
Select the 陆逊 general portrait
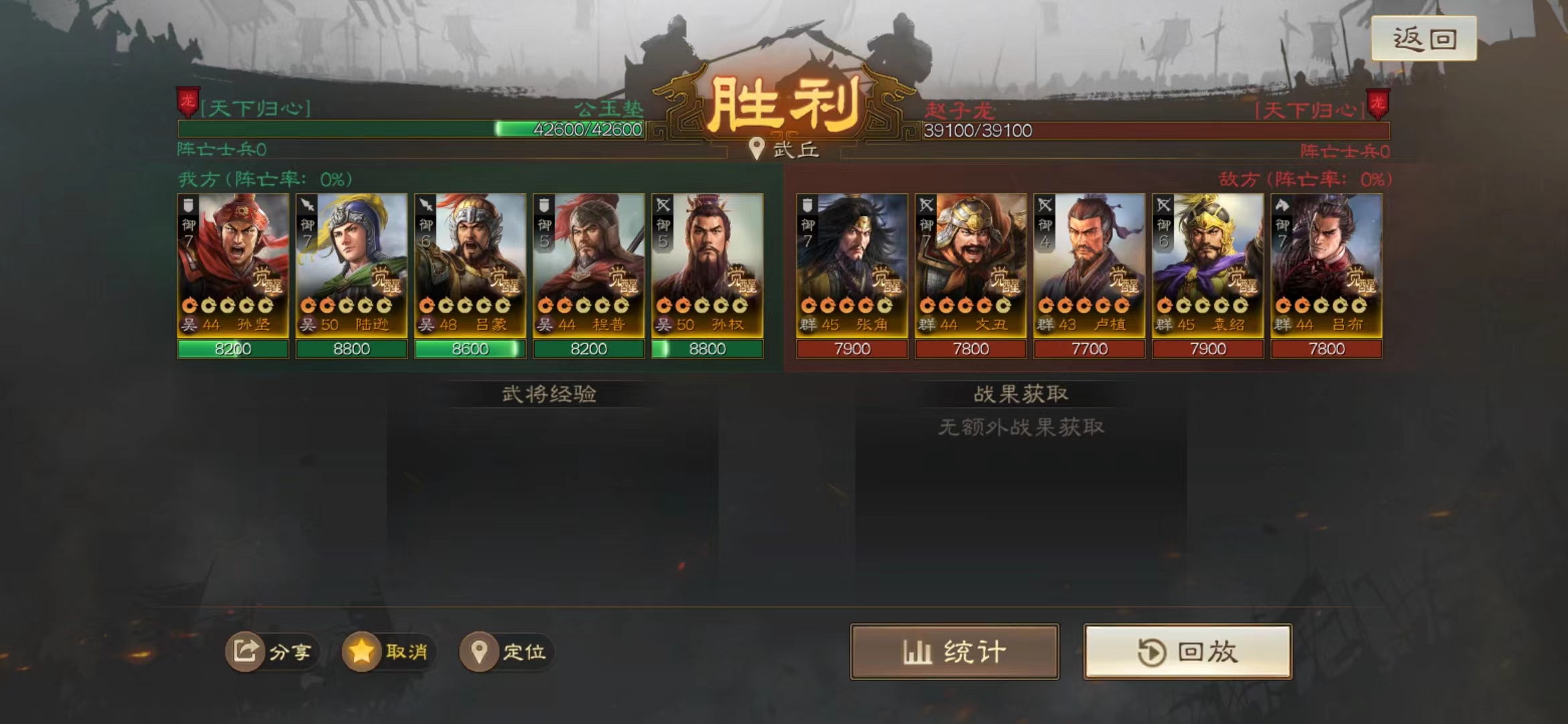(352, 265)
